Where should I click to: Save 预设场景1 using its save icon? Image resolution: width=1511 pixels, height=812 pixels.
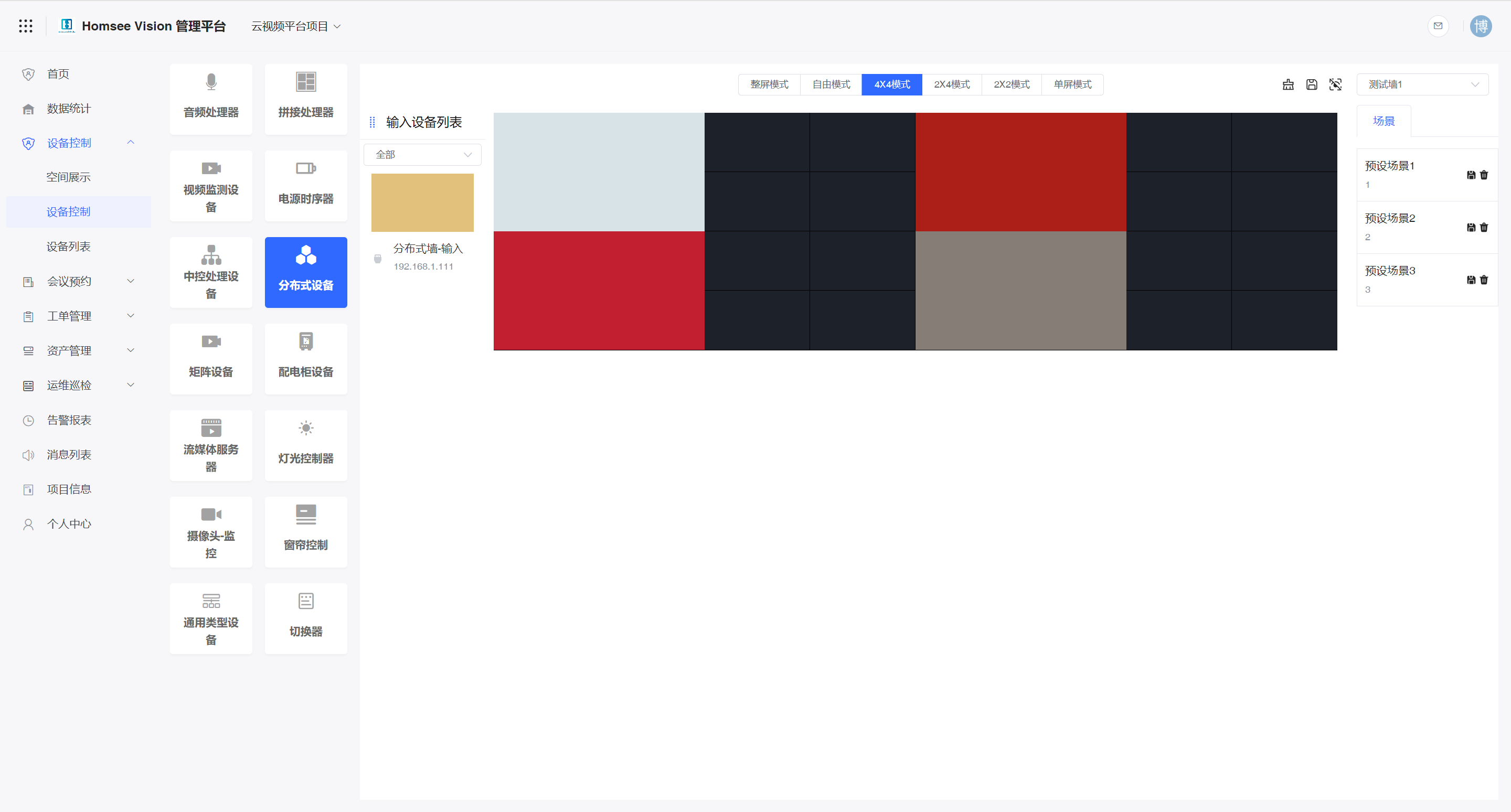coord(1471,175)
